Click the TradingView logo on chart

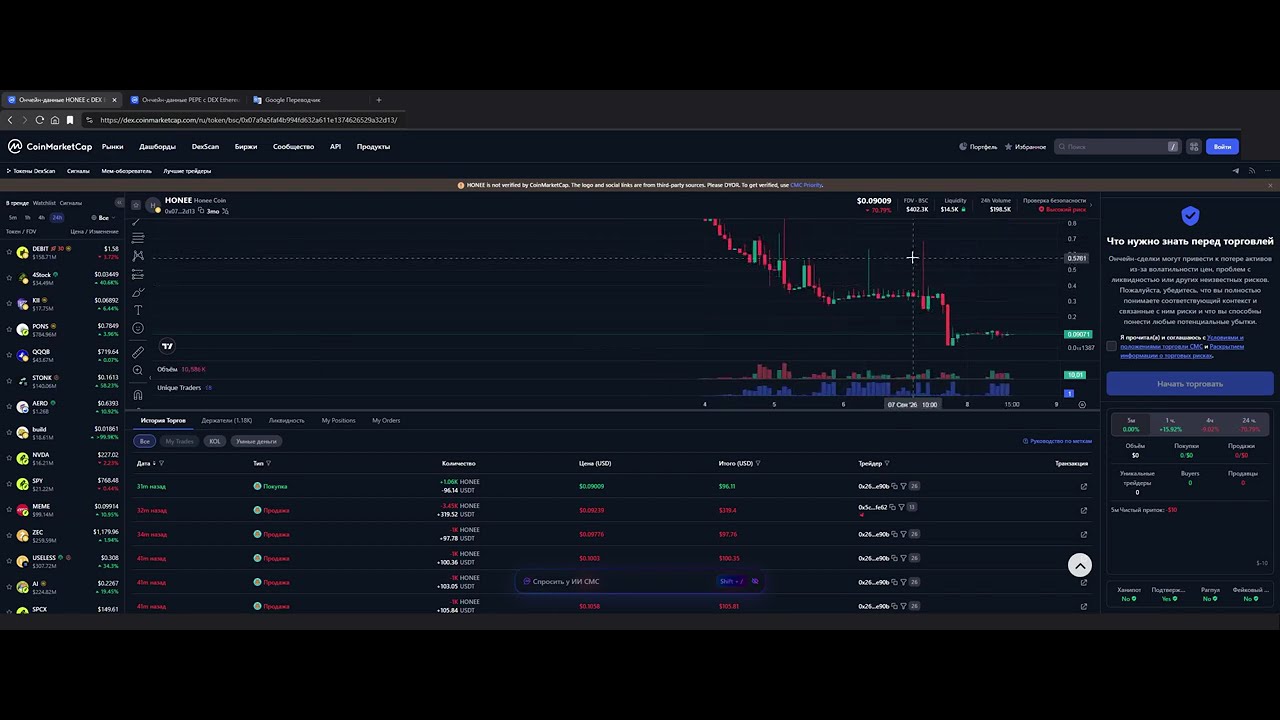tap(167, 347)
